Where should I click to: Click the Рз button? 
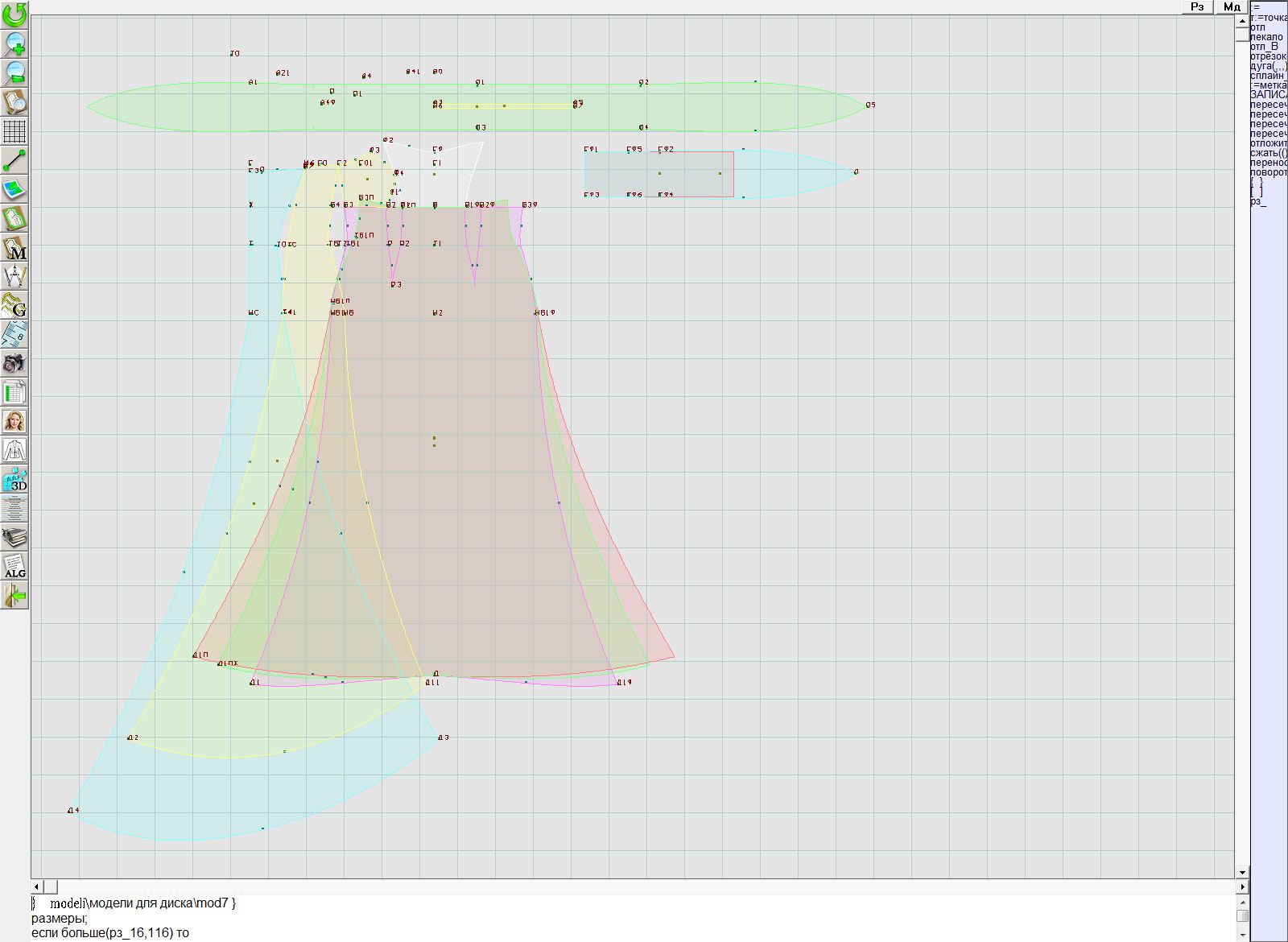click(1197, 7)
